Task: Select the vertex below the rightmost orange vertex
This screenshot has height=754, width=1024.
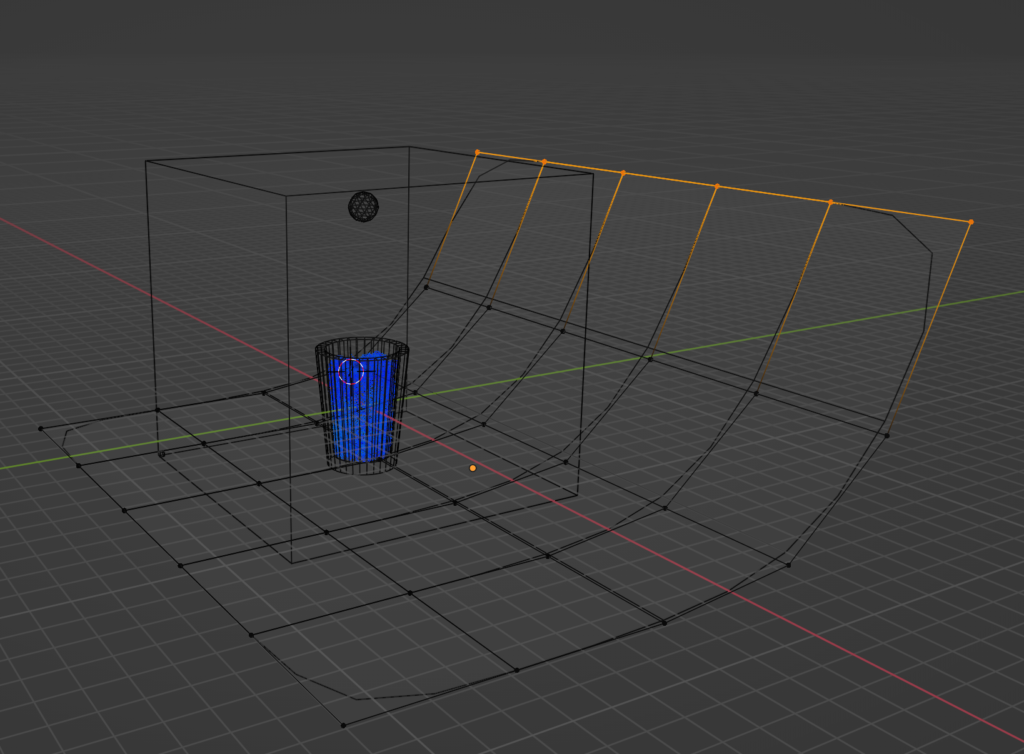Action: [886, 433]
